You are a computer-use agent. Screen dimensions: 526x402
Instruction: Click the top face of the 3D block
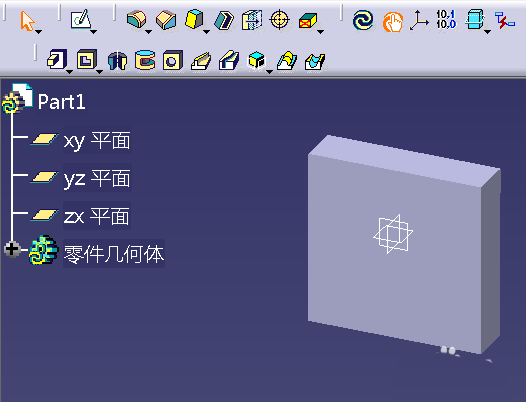pyautogui.click(x=404, y=160)
